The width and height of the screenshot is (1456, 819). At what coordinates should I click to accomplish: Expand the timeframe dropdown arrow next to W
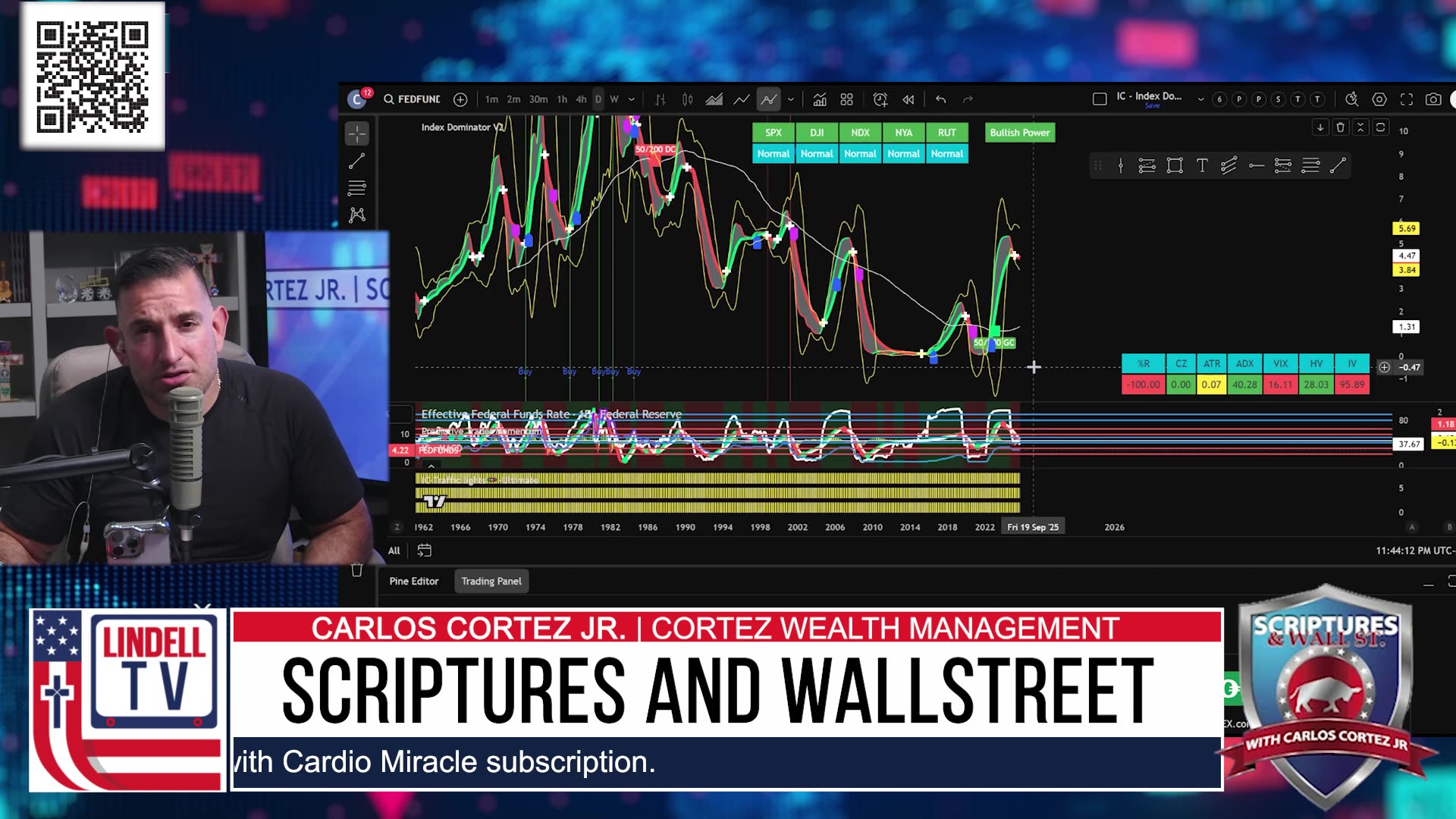[632, 99]
